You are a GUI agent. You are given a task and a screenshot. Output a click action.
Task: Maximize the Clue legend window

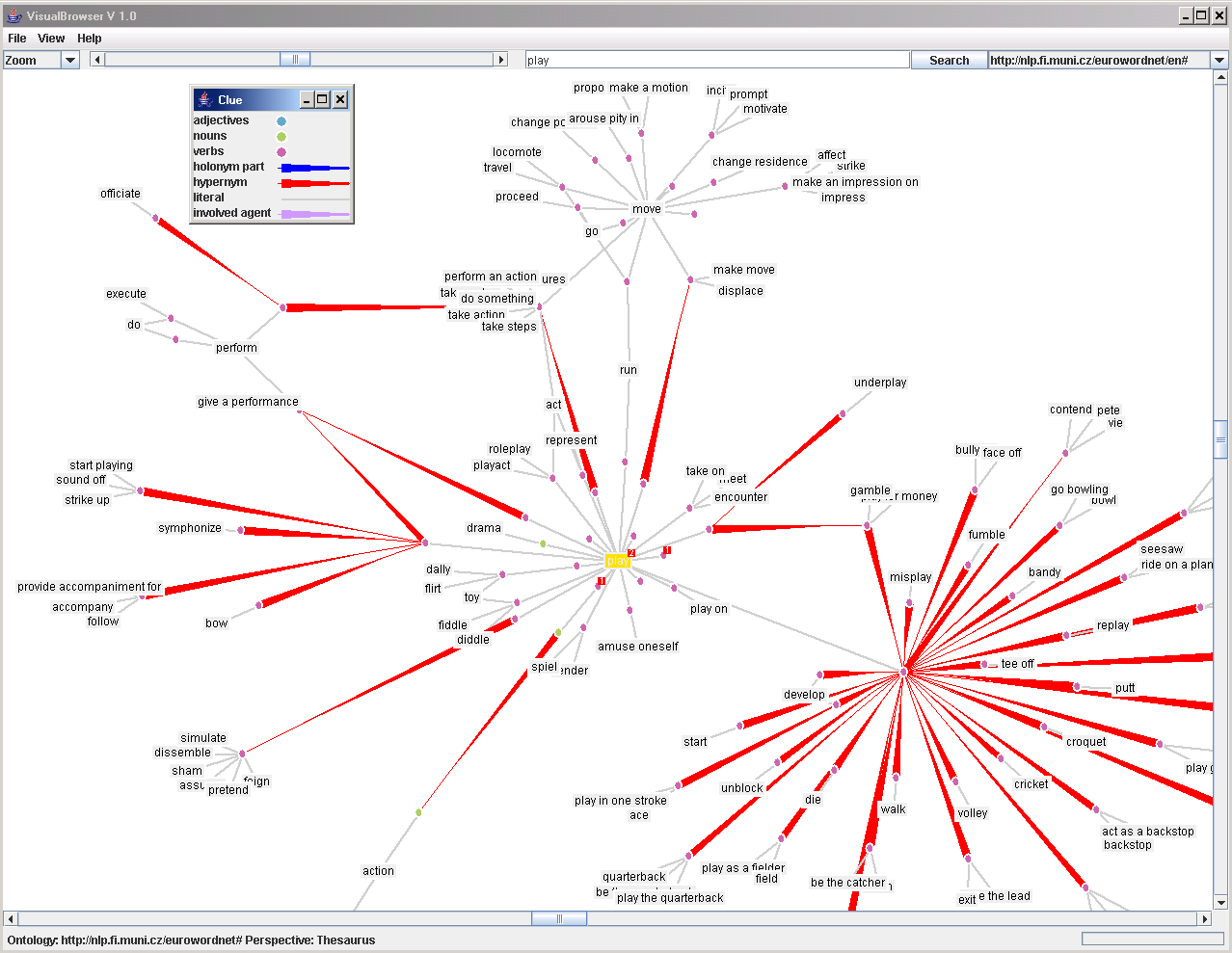[323, 99]
